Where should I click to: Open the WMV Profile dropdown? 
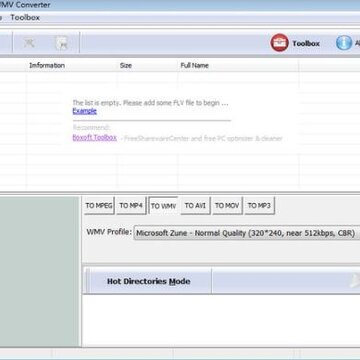pos(247,233)
